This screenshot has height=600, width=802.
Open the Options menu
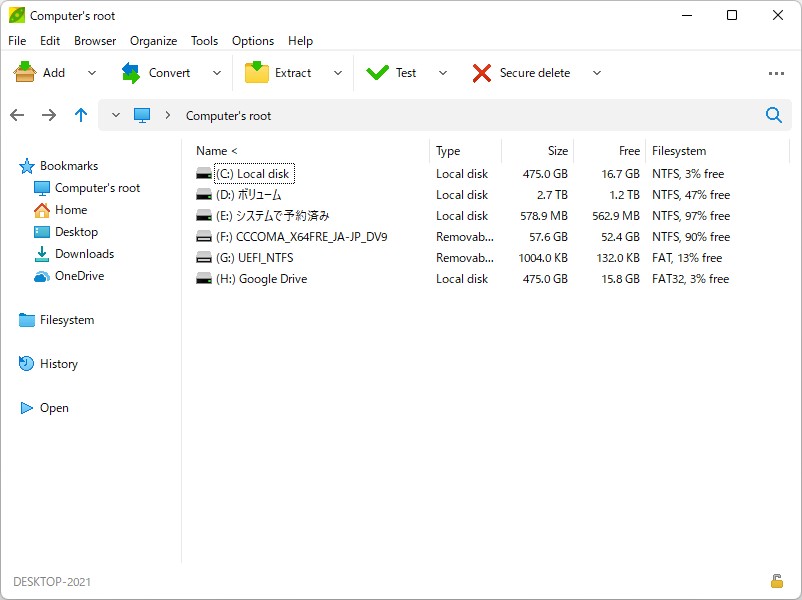[x=252, y=41]
